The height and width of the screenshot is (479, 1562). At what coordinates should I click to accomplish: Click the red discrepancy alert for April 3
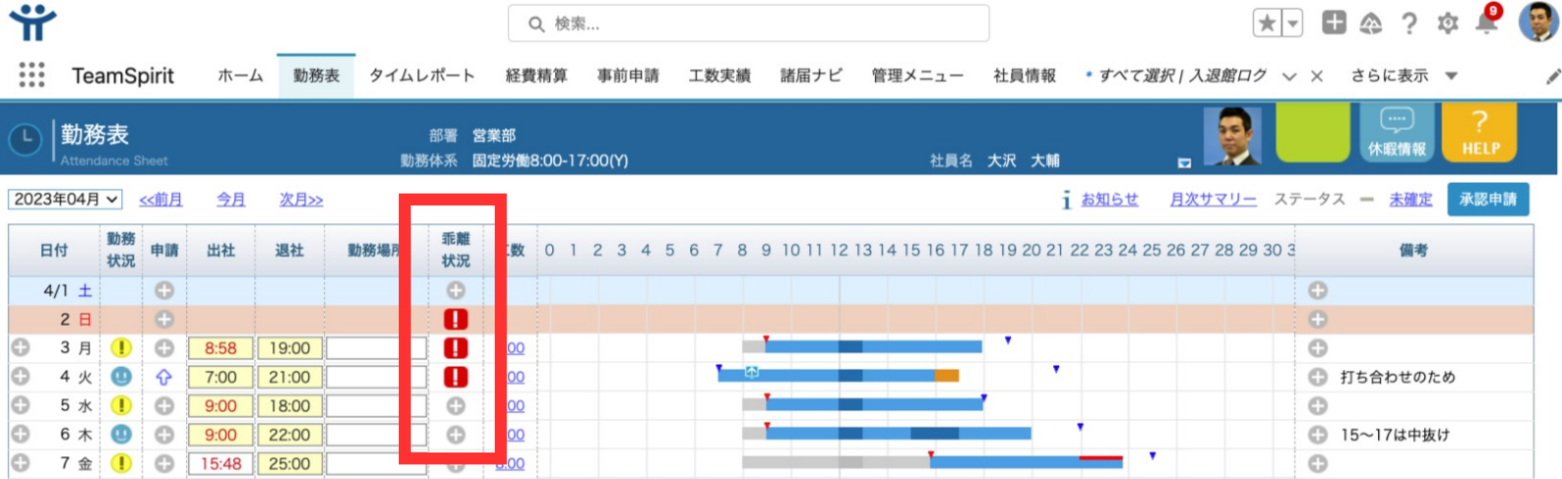pyautogui.click(x=455, y=348)
